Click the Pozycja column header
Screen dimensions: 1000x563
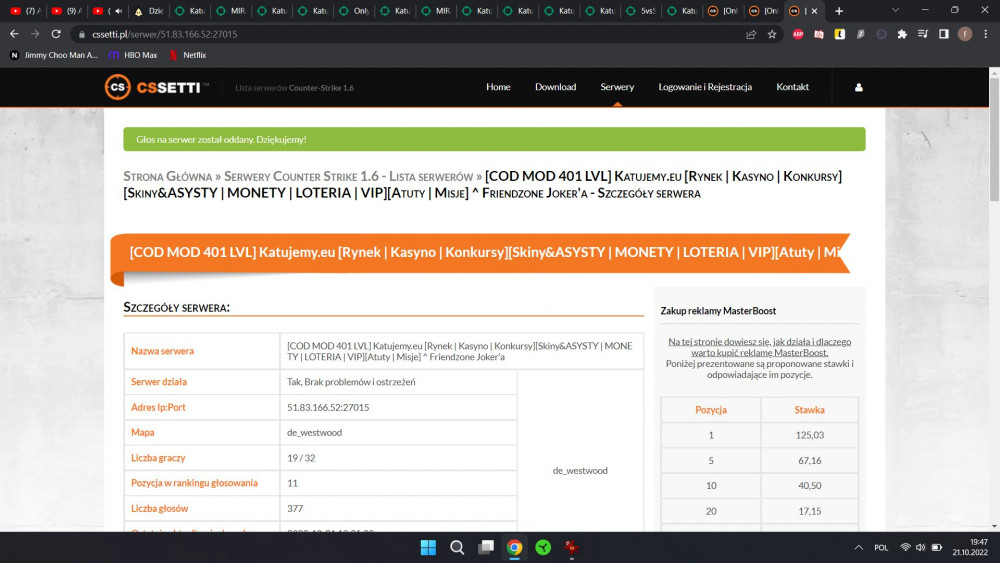(710, 410)
